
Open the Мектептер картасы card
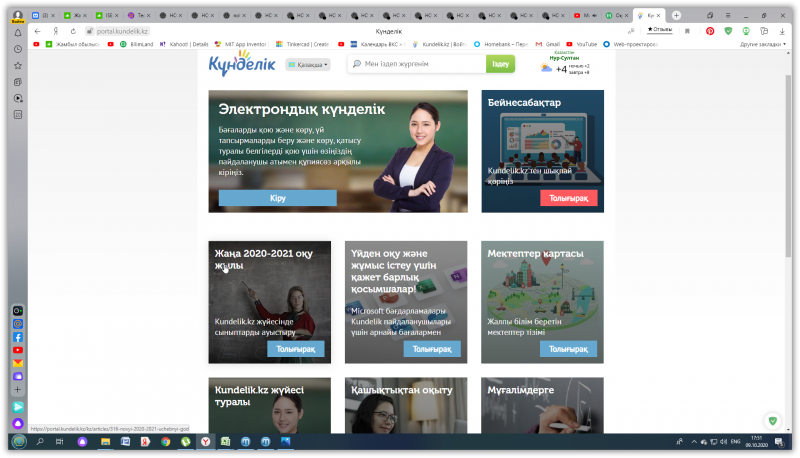[542, 302]
